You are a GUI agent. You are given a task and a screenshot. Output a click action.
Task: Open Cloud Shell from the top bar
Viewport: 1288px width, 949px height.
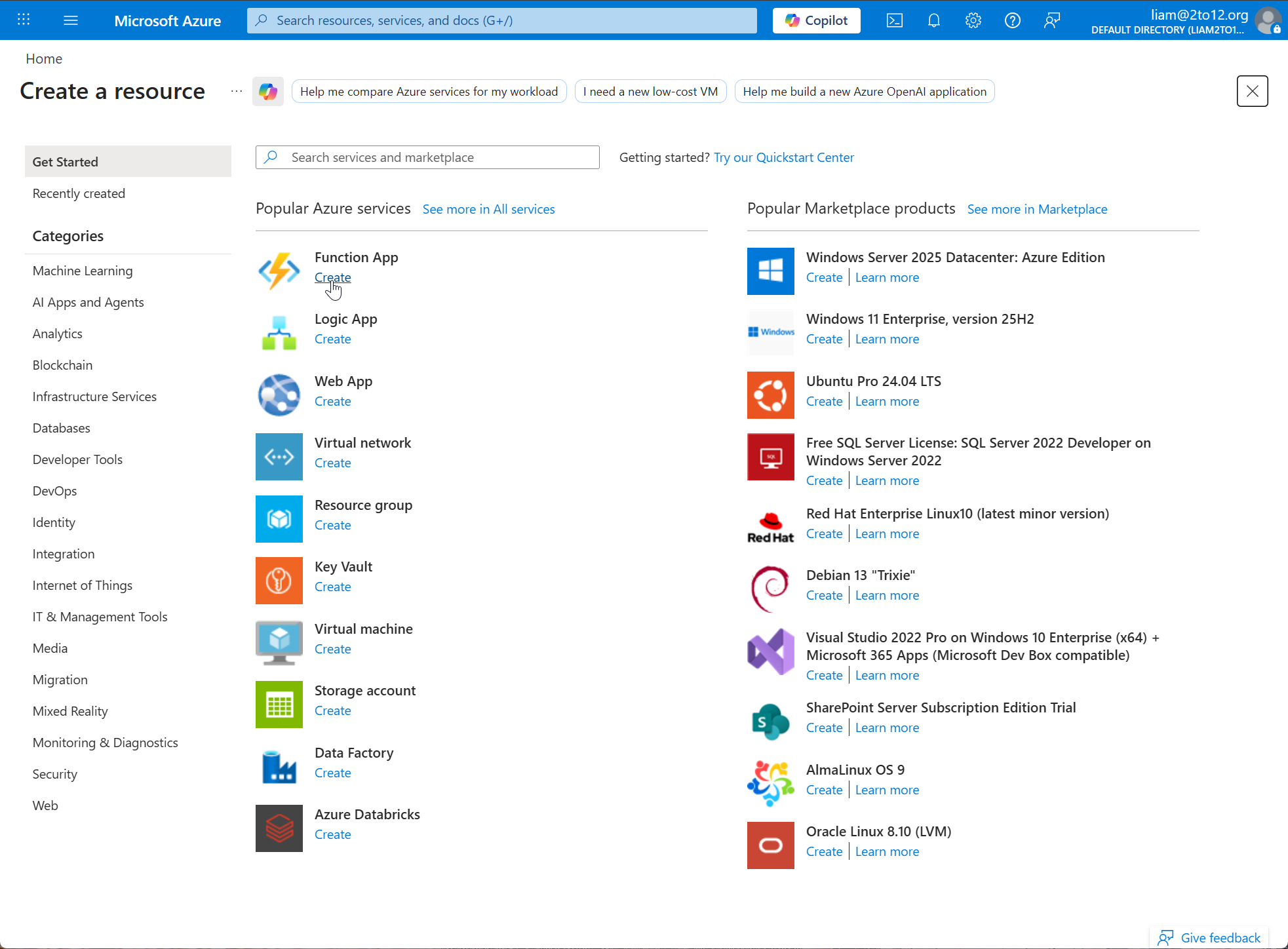pos(895,20)
